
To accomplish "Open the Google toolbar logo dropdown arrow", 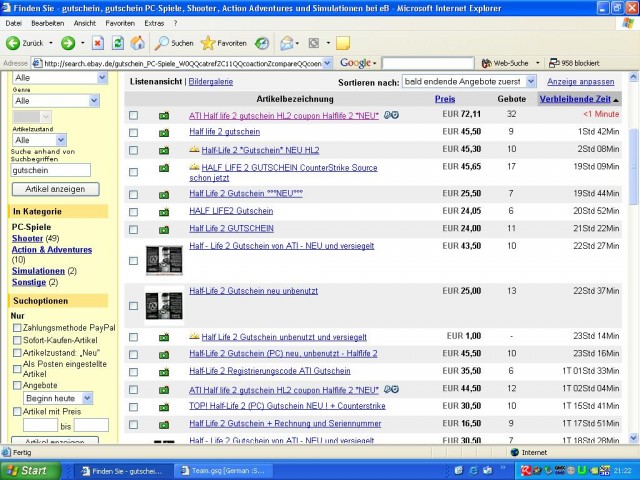I will coord(374,63).
